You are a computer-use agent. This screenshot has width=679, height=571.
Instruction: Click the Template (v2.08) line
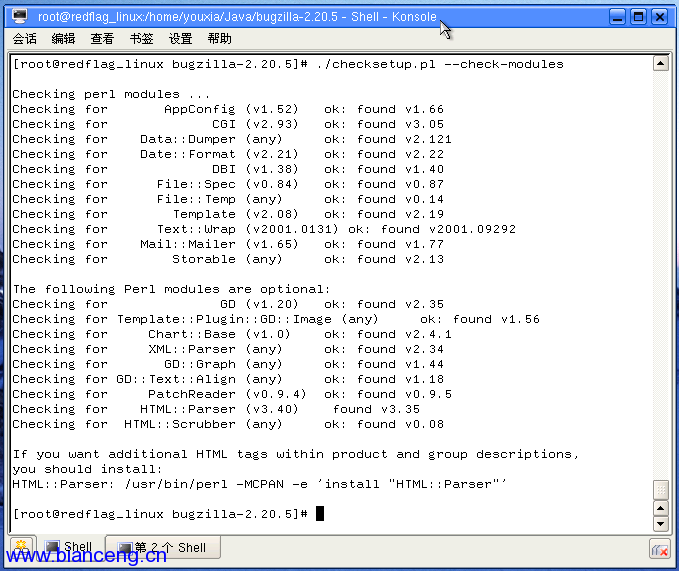[228, 214]
